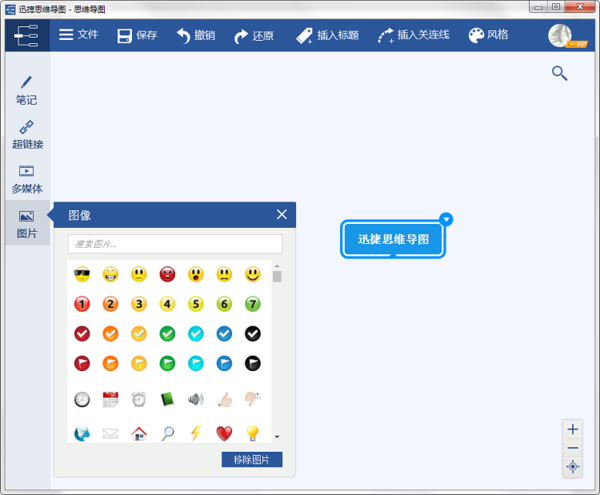Insert the black flag icon
The height and width of the screenshot is (495, 600).
tap(253, 363)
